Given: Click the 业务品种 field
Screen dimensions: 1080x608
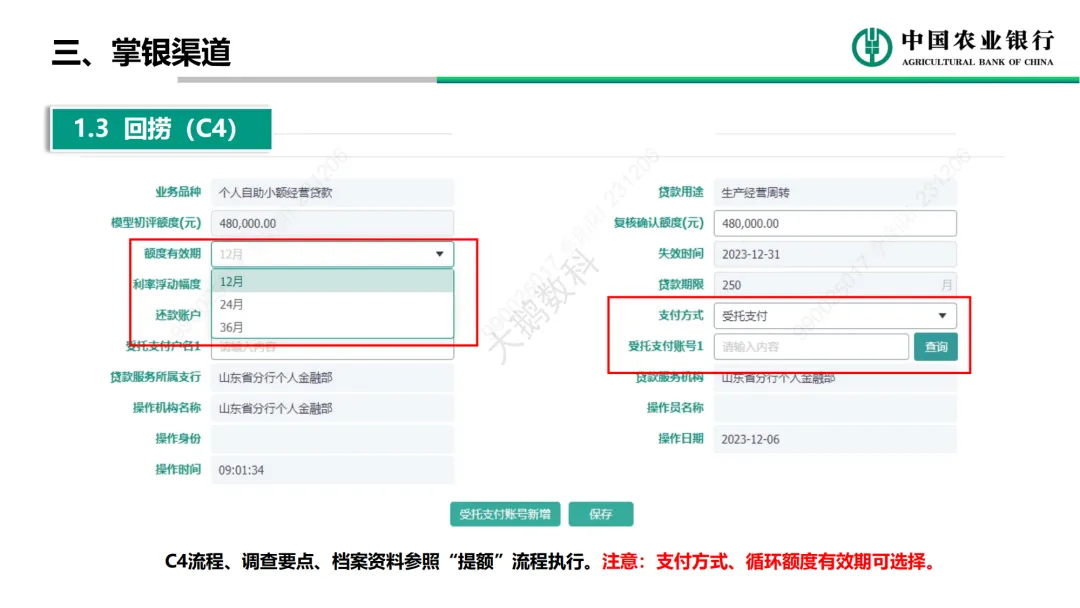Looking at the screenshot, I should [332, 193].
